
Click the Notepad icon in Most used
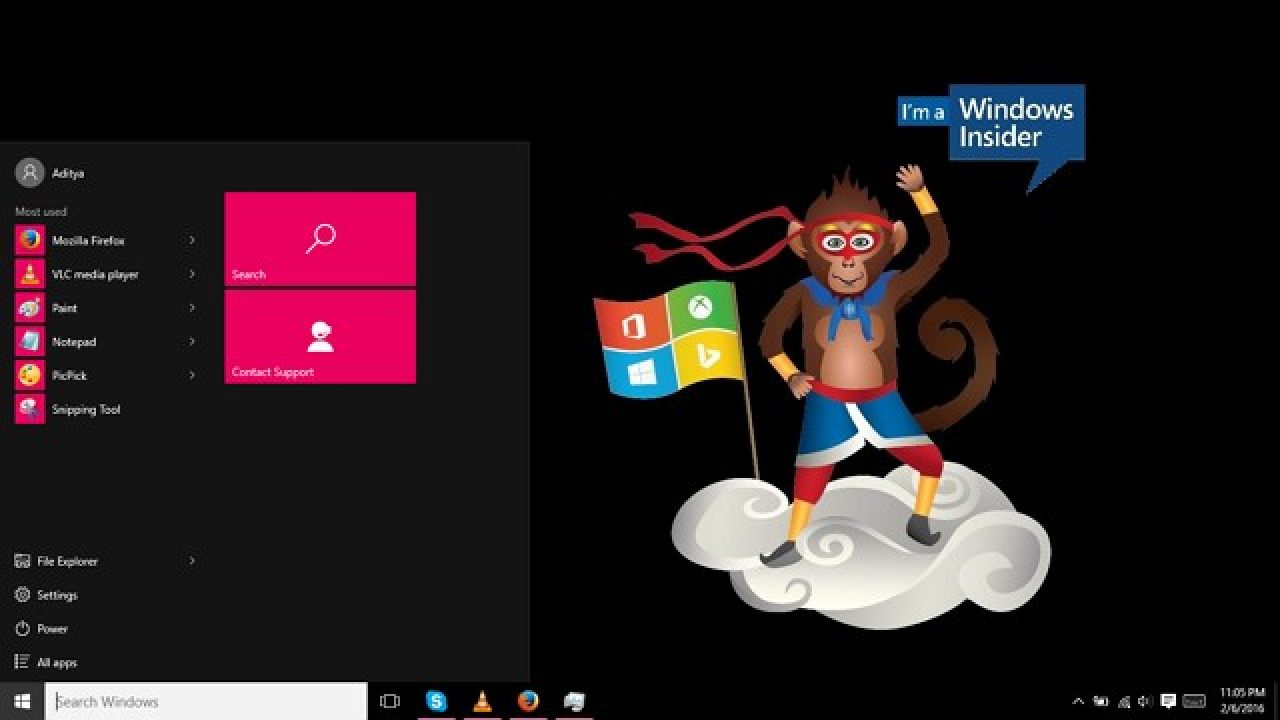coord(30,342)
